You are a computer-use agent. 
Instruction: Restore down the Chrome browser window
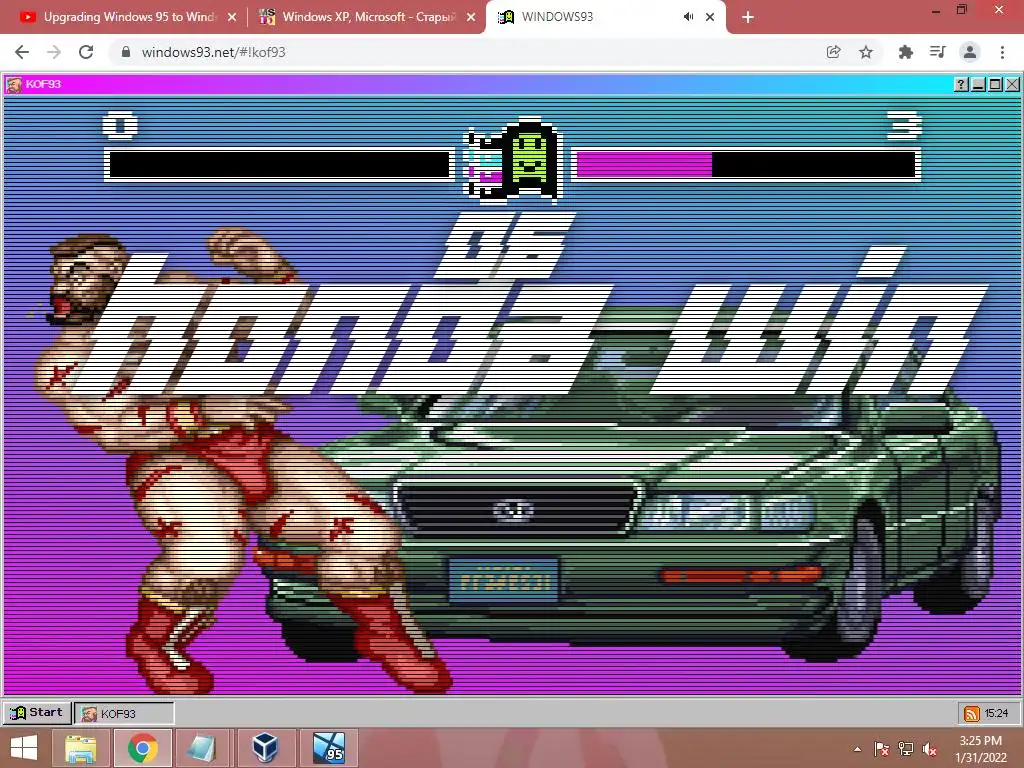pos(962,9)
